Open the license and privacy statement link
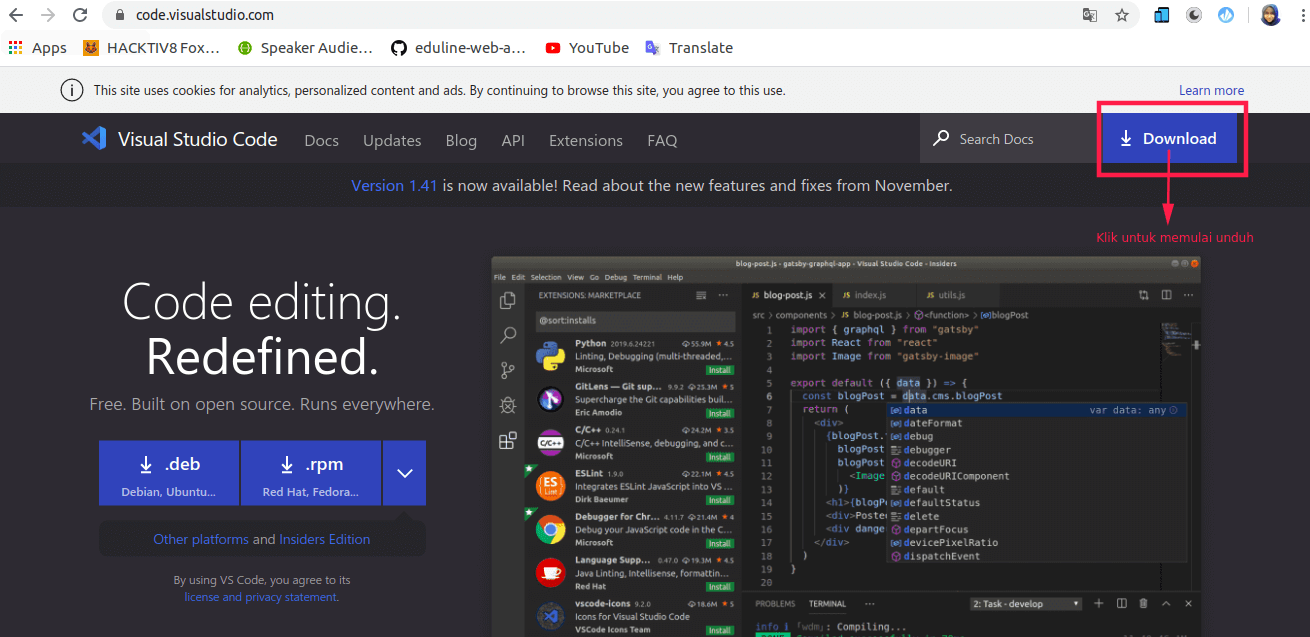1310x637 pixels. [261, 597]
